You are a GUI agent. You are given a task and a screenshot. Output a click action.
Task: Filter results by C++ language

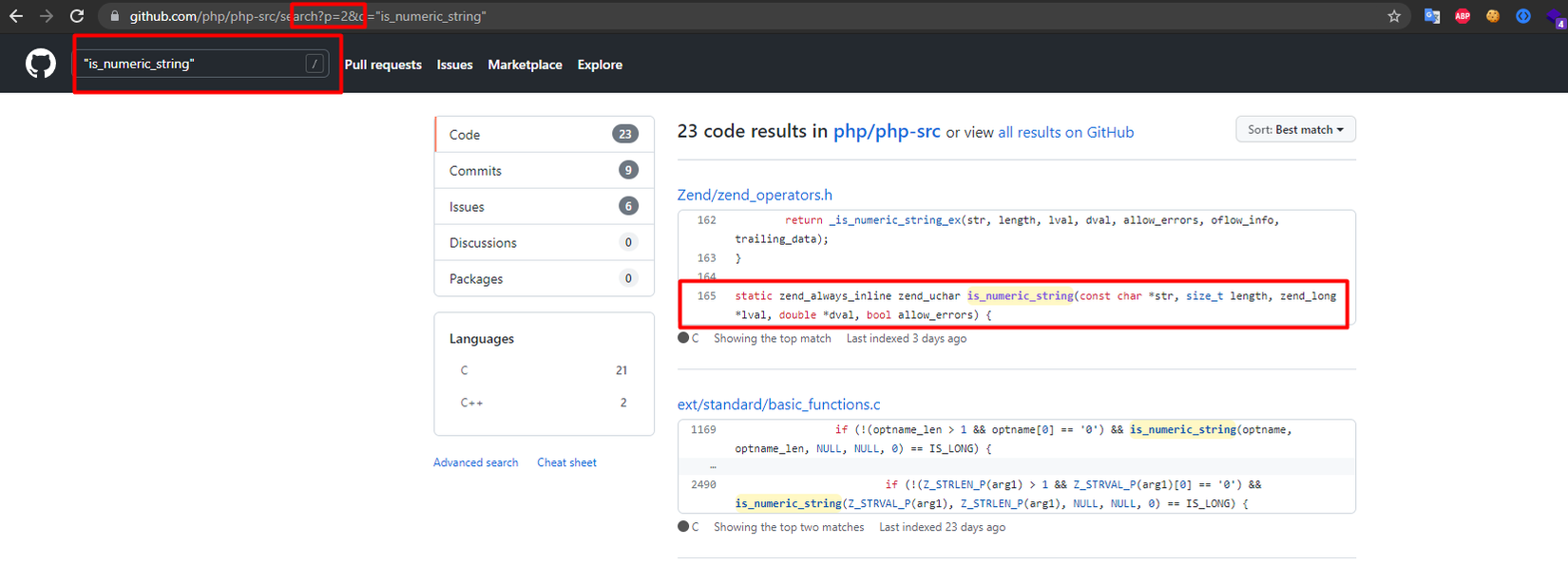[471, 403]
